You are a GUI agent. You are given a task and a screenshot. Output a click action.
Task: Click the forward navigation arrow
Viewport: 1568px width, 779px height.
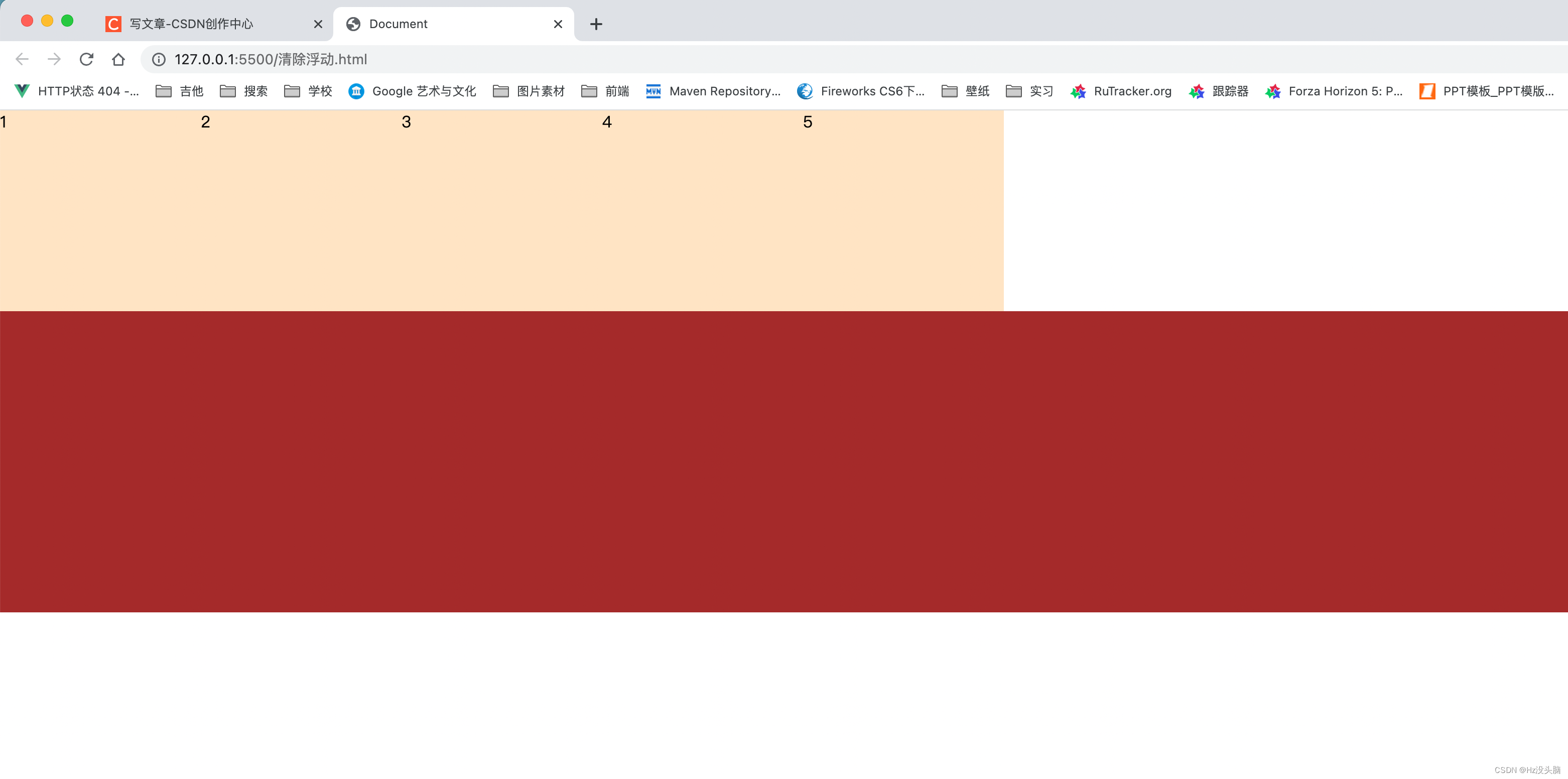pyautogui.click(x=54, y=59)
